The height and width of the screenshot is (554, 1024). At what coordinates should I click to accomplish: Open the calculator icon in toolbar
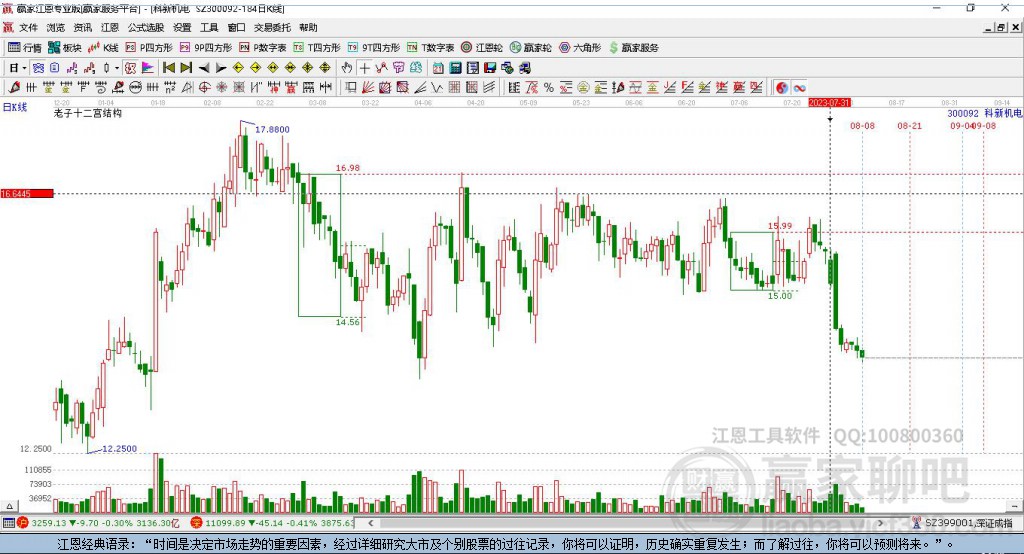click(455, 68)
